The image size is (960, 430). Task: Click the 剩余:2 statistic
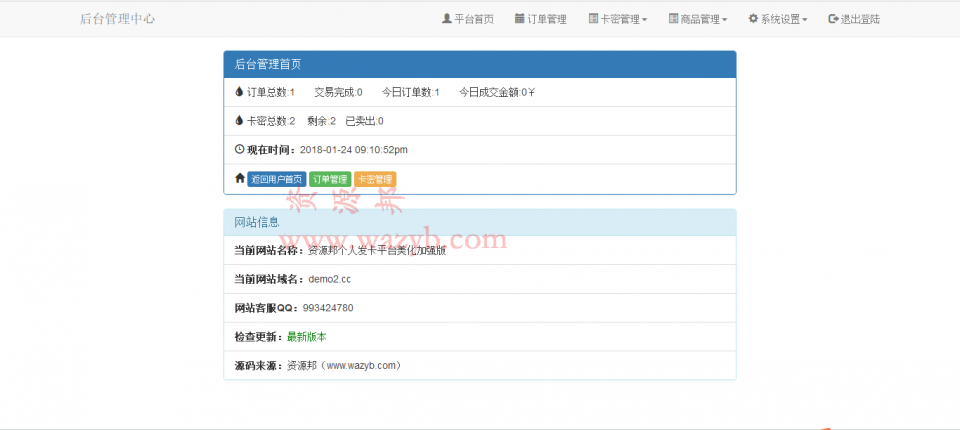[x=322, y=121]
